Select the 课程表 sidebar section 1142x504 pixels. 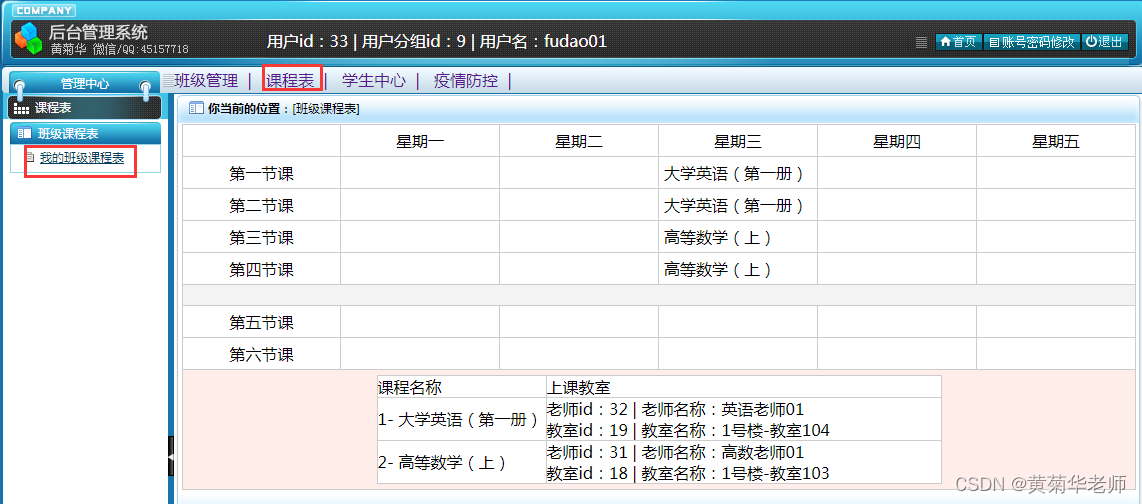tap(84, 108)
